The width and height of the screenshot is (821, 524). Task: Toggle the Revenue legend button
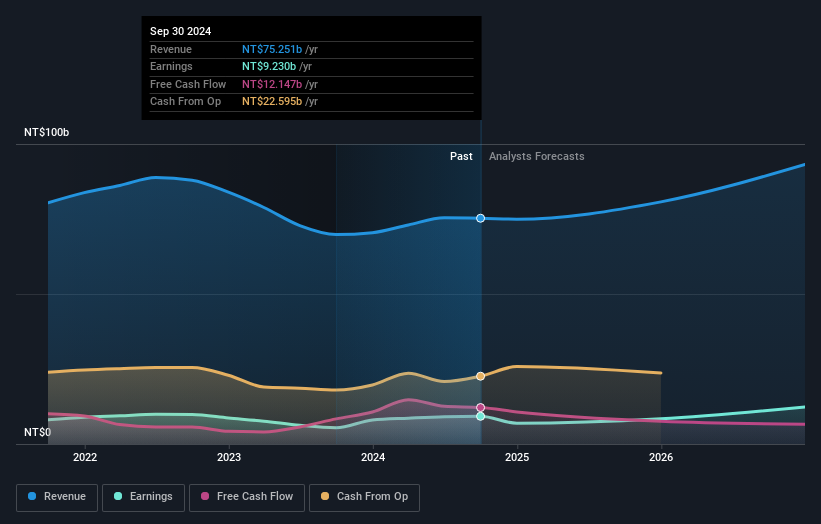[57, 497]
